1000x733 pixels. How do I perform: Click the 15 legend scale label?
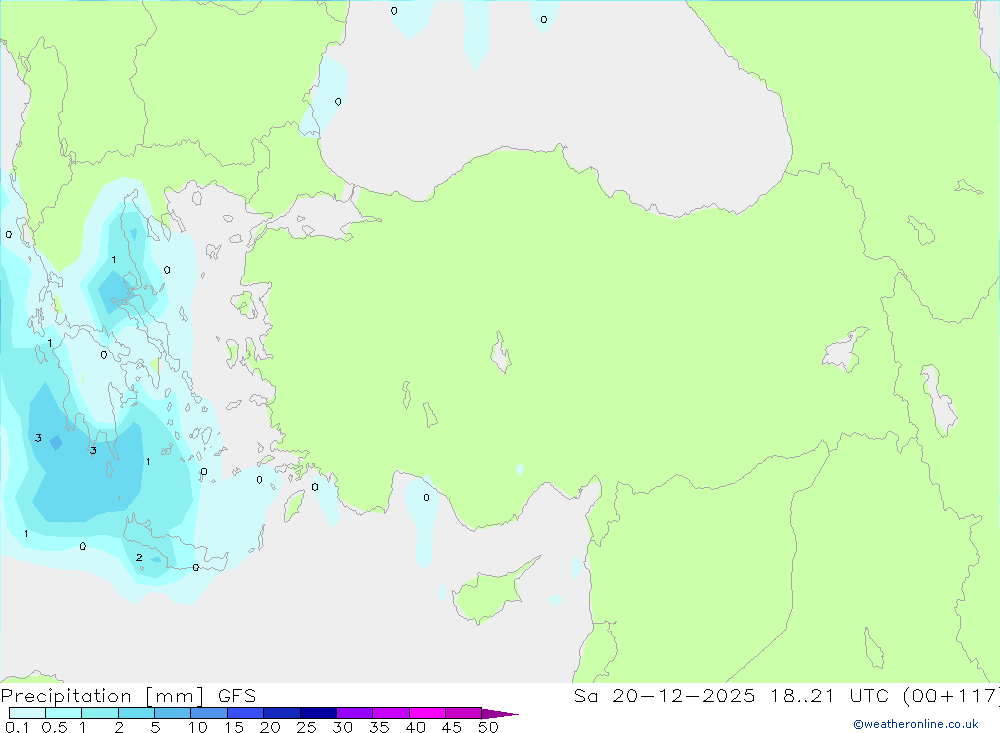234,727
